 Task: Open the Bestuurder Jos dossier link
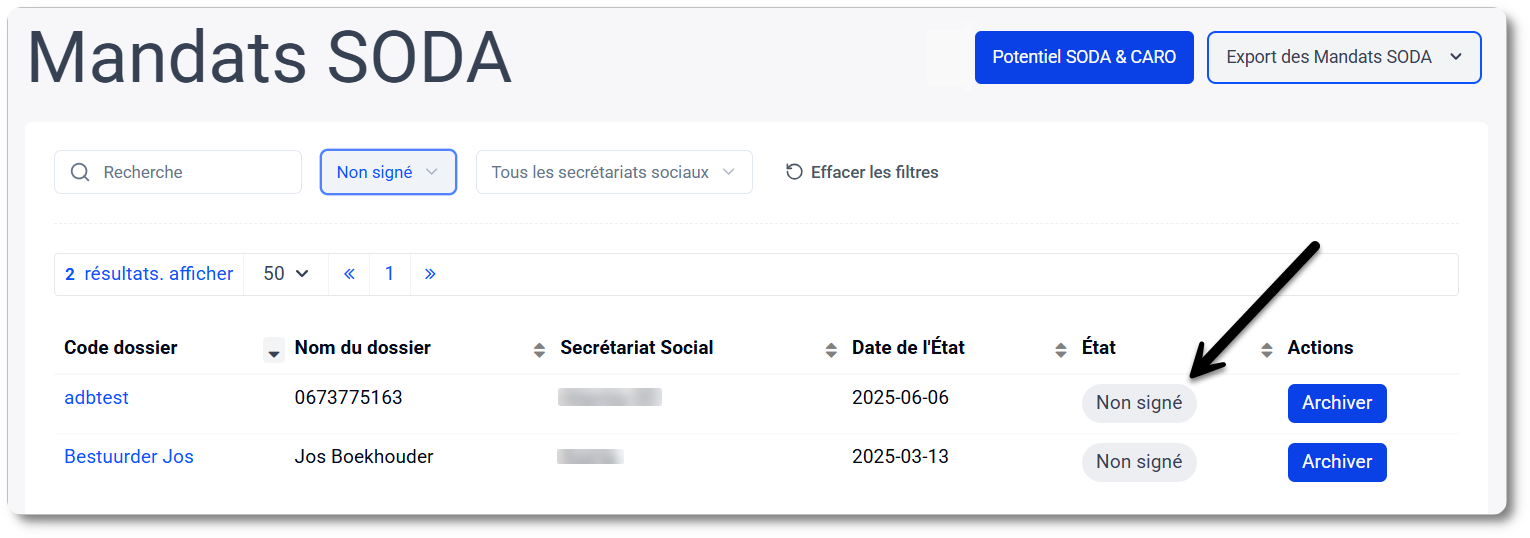coord(129,457)
